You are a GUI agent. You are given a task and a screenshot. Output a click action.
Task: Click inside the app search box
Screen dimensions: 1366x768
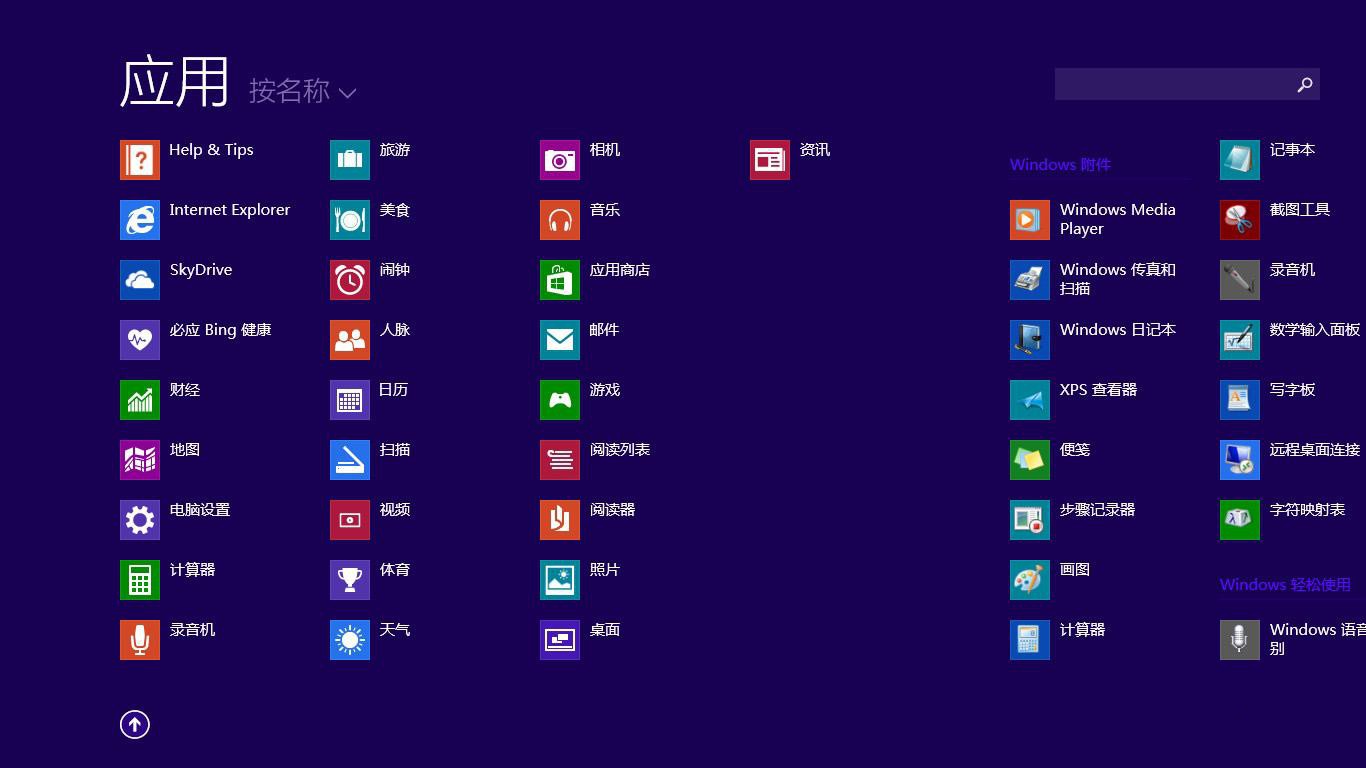click(1170, 85)
